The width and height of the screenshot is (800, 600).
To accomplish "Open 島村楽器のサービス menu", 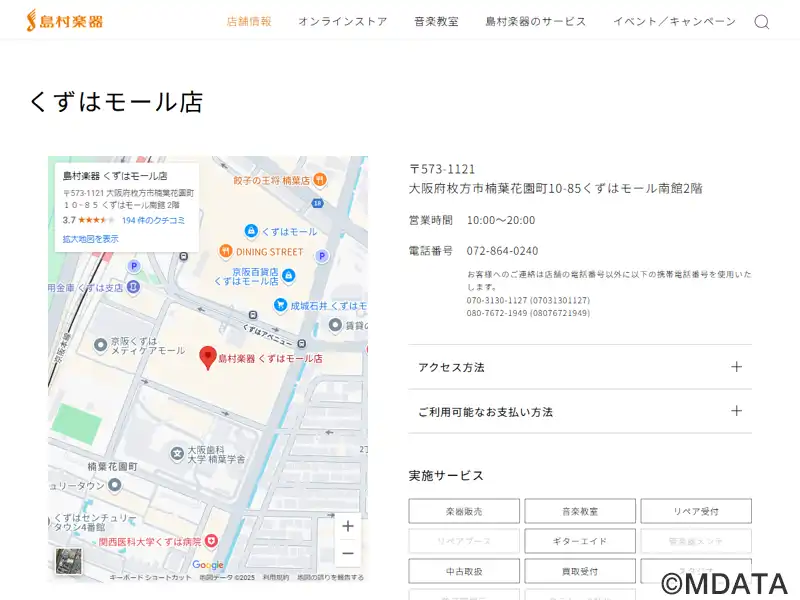I will [x=536, y=21].
